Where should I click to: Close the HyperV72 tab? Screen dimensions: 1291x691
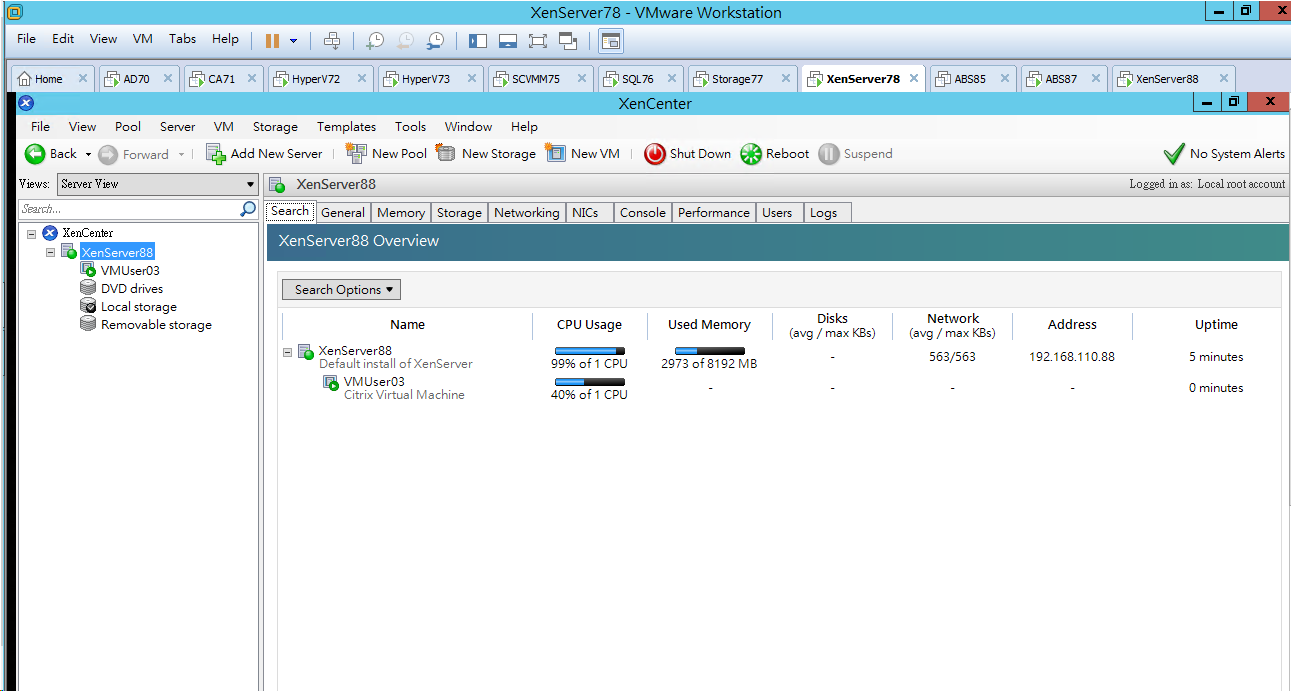(x=362, y=79)
